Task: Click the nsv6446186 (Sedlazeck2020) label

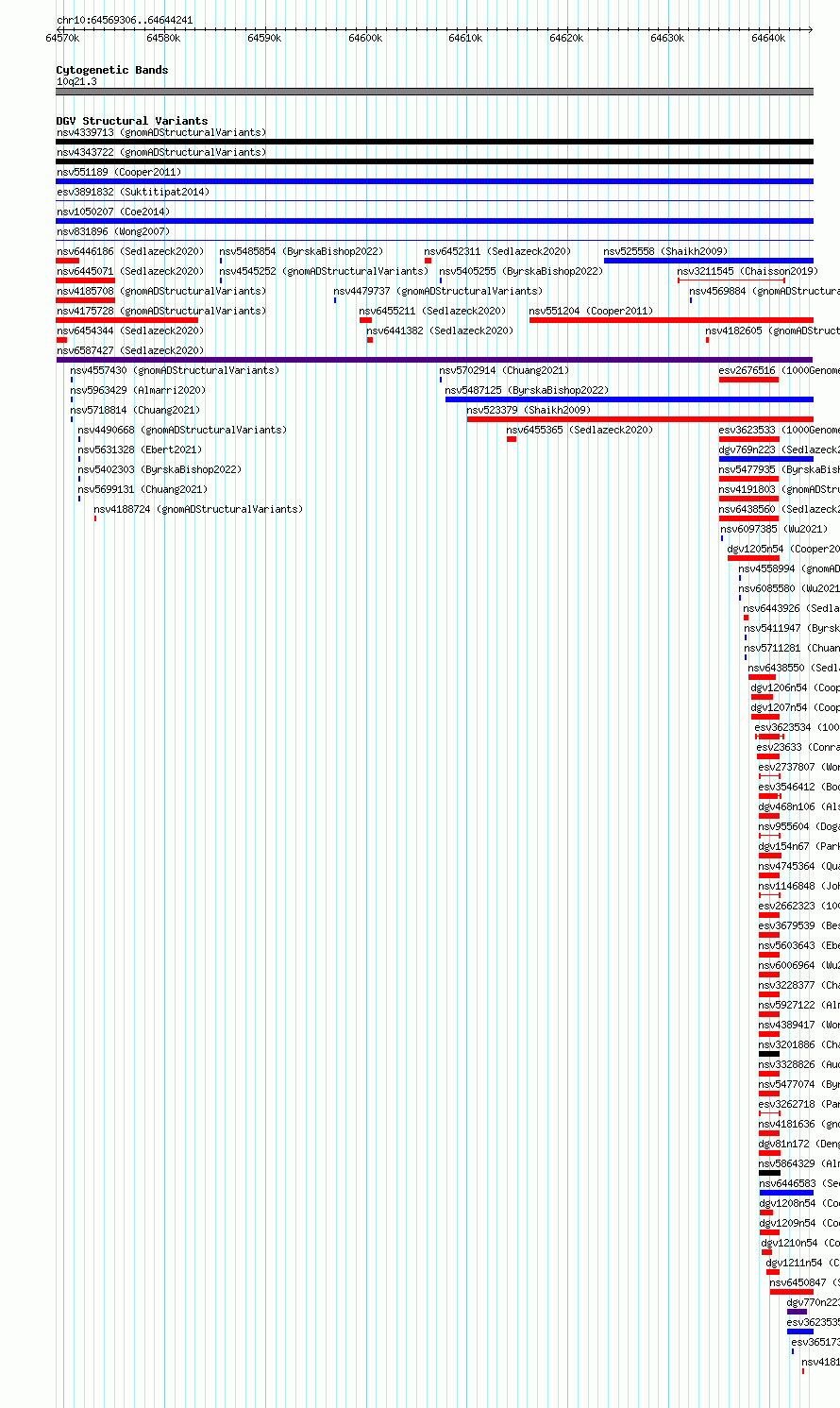Action: pyautogui.click(x=130, y=251)
